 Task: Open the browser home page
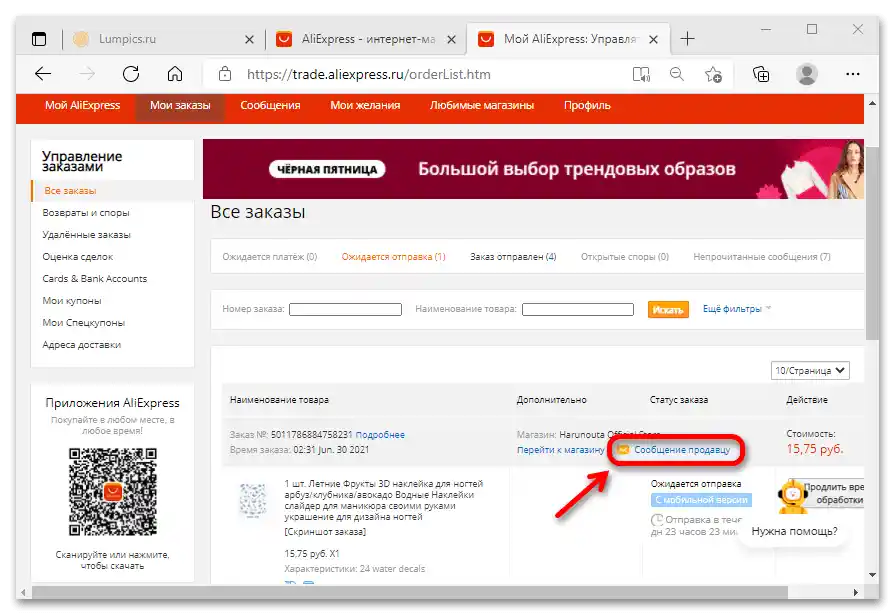click(x=175, y=74)
